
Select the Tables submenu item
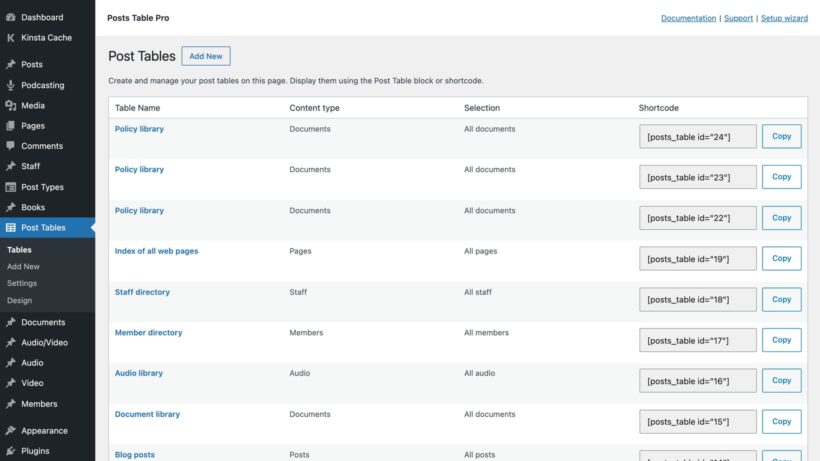(x=19, y=250)
